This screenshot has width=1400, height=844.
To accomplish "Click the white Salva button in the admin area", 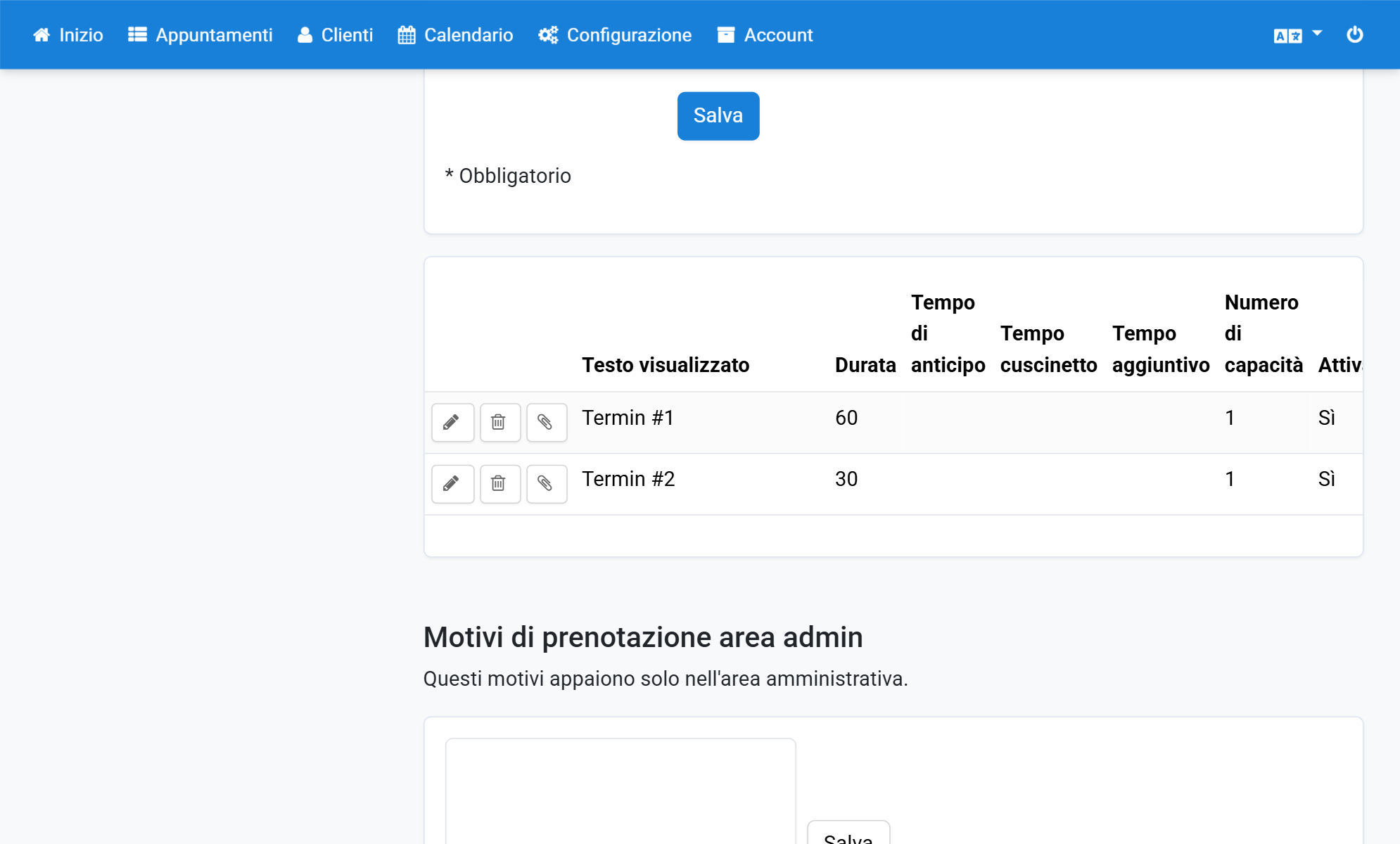I will pos(848,833).
